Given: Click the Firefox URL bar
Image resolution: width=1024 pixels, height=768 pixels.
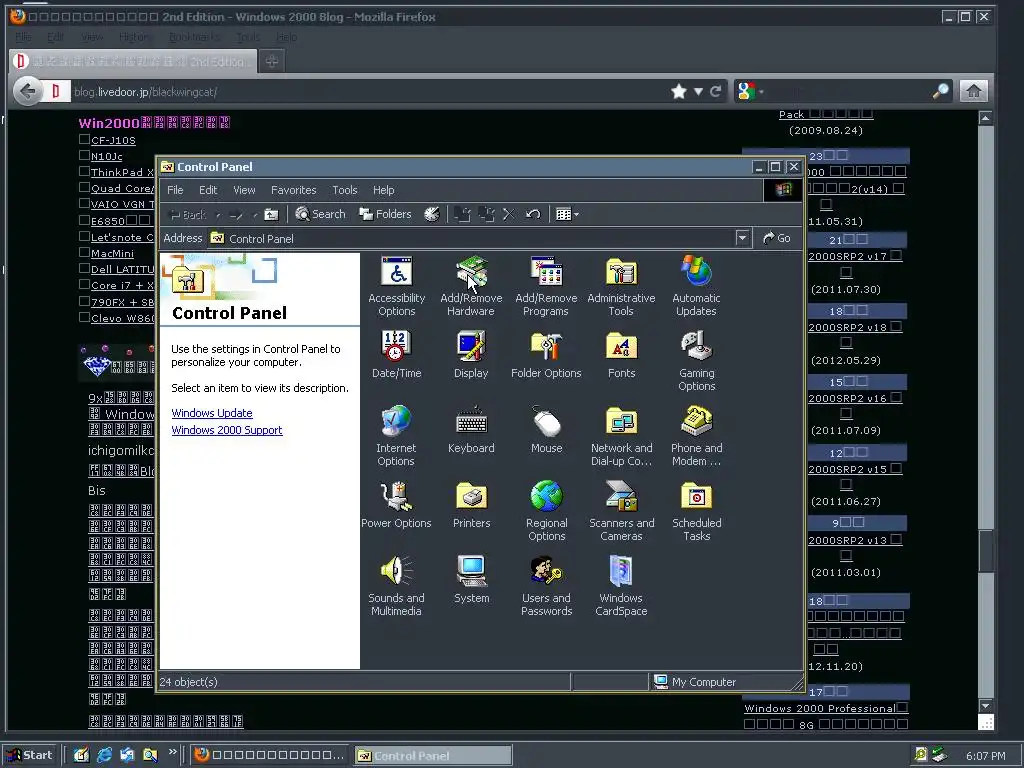Looking at the screenshot, I should click(369, 91).
